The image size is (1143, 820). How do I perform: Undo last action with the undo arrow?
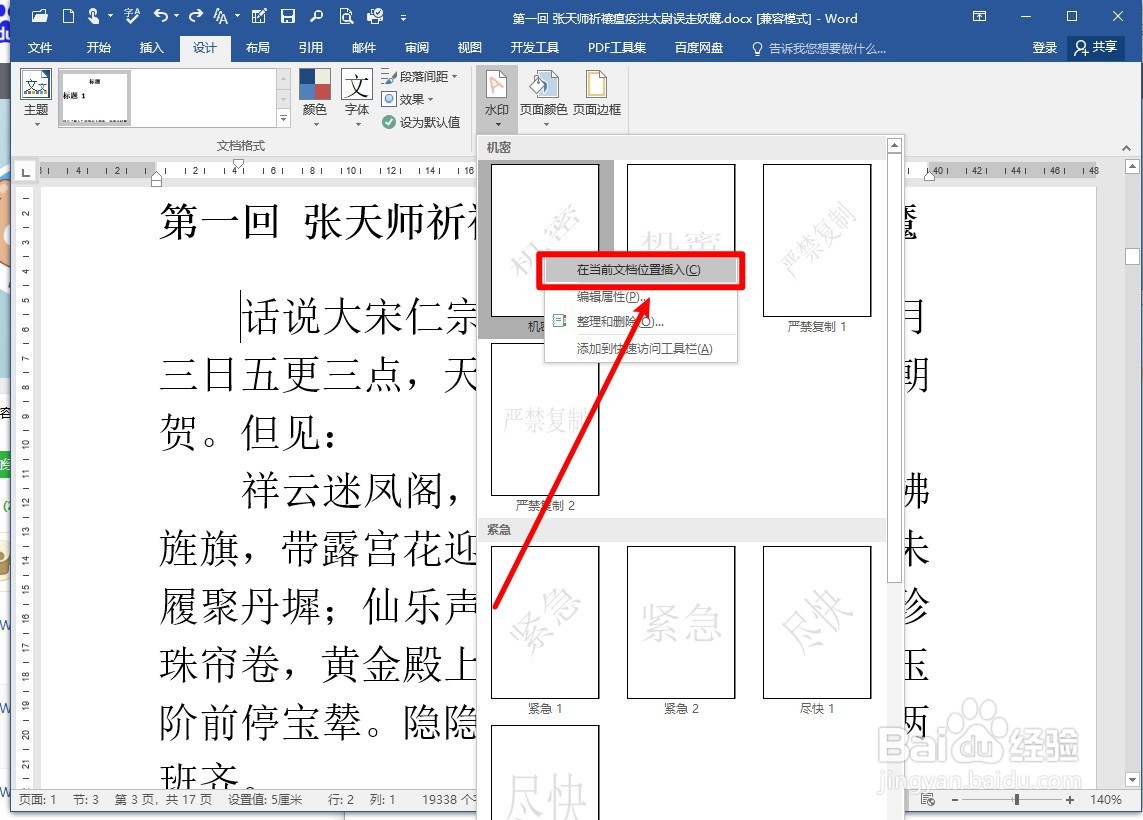(161, 15)
